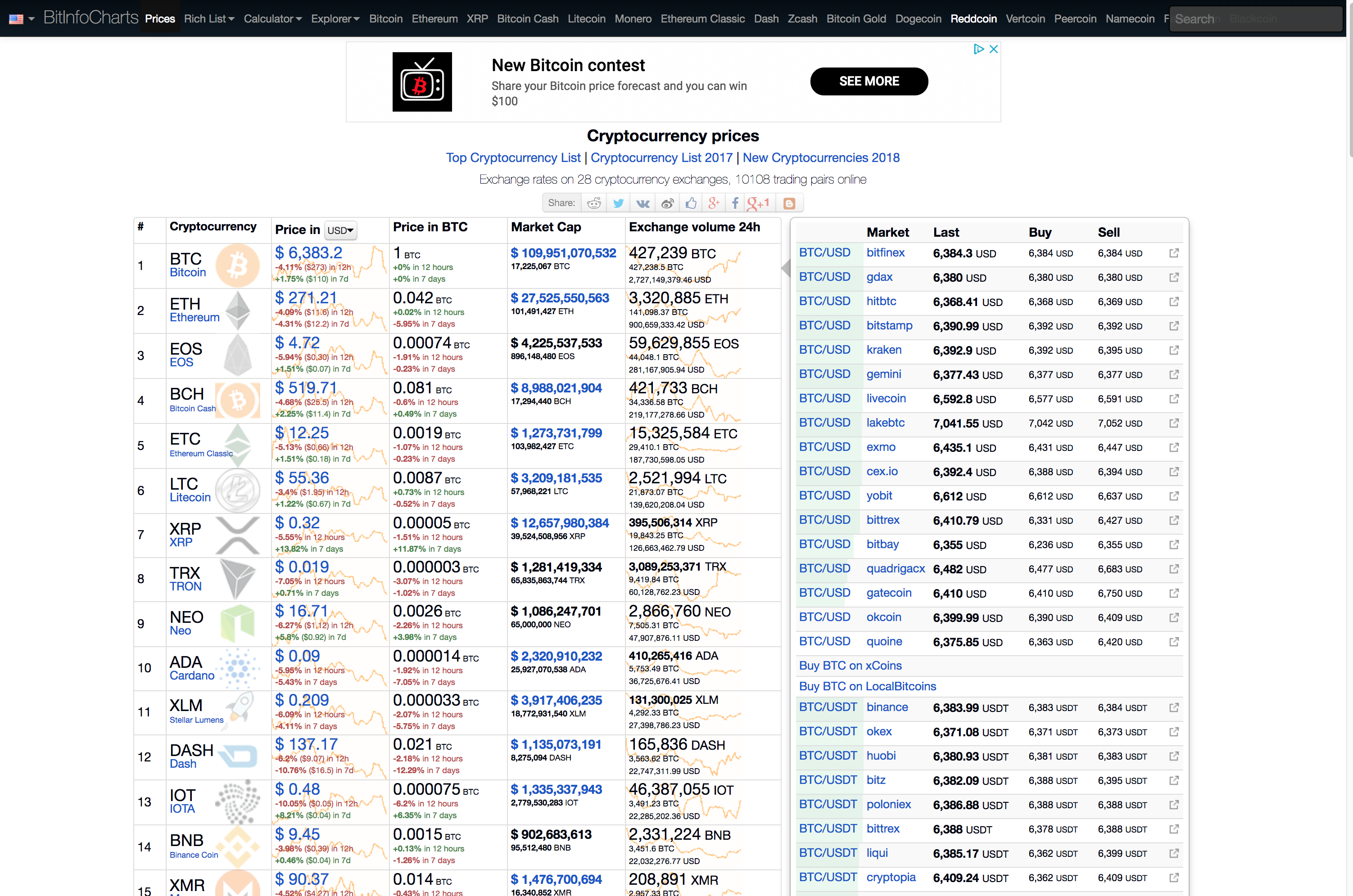Click the XRP X-shaped logo
Screen dimensions: 1353x896
[237, 535]
